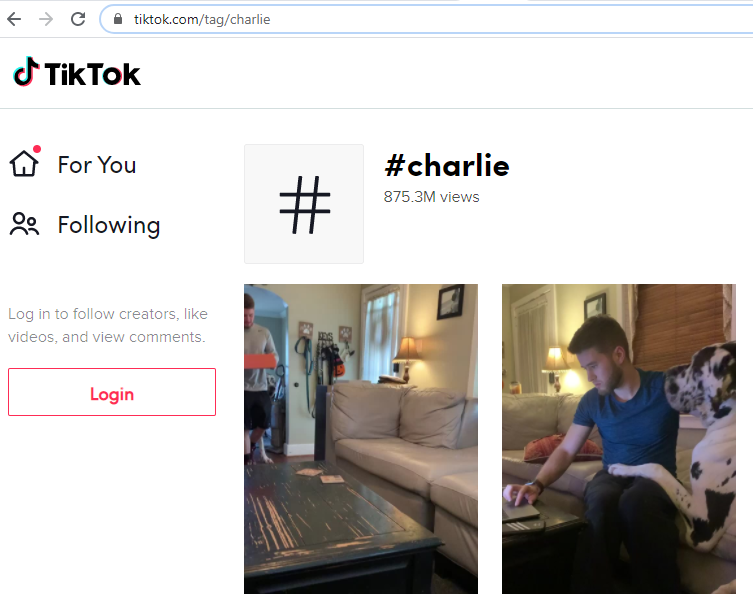Click the padlock site security icon
753x610 pixels.
(118, 19)
